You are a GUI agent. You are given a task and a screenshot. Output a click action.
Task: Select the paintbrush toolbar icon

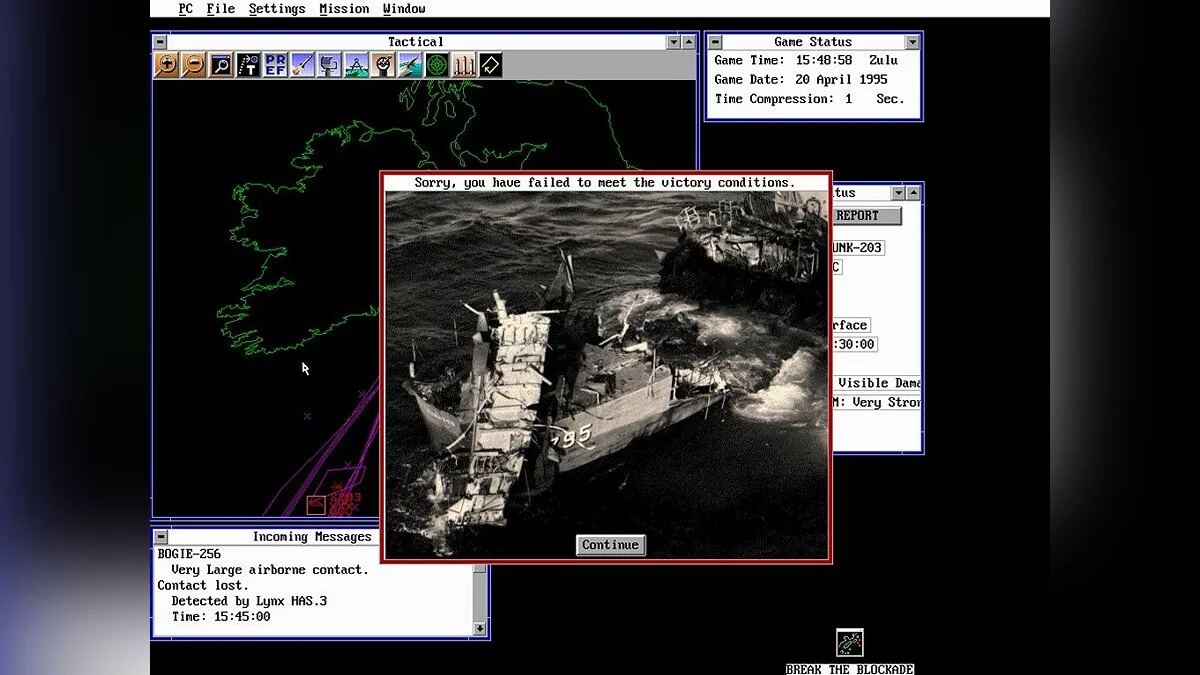click(x=302, y=64)
